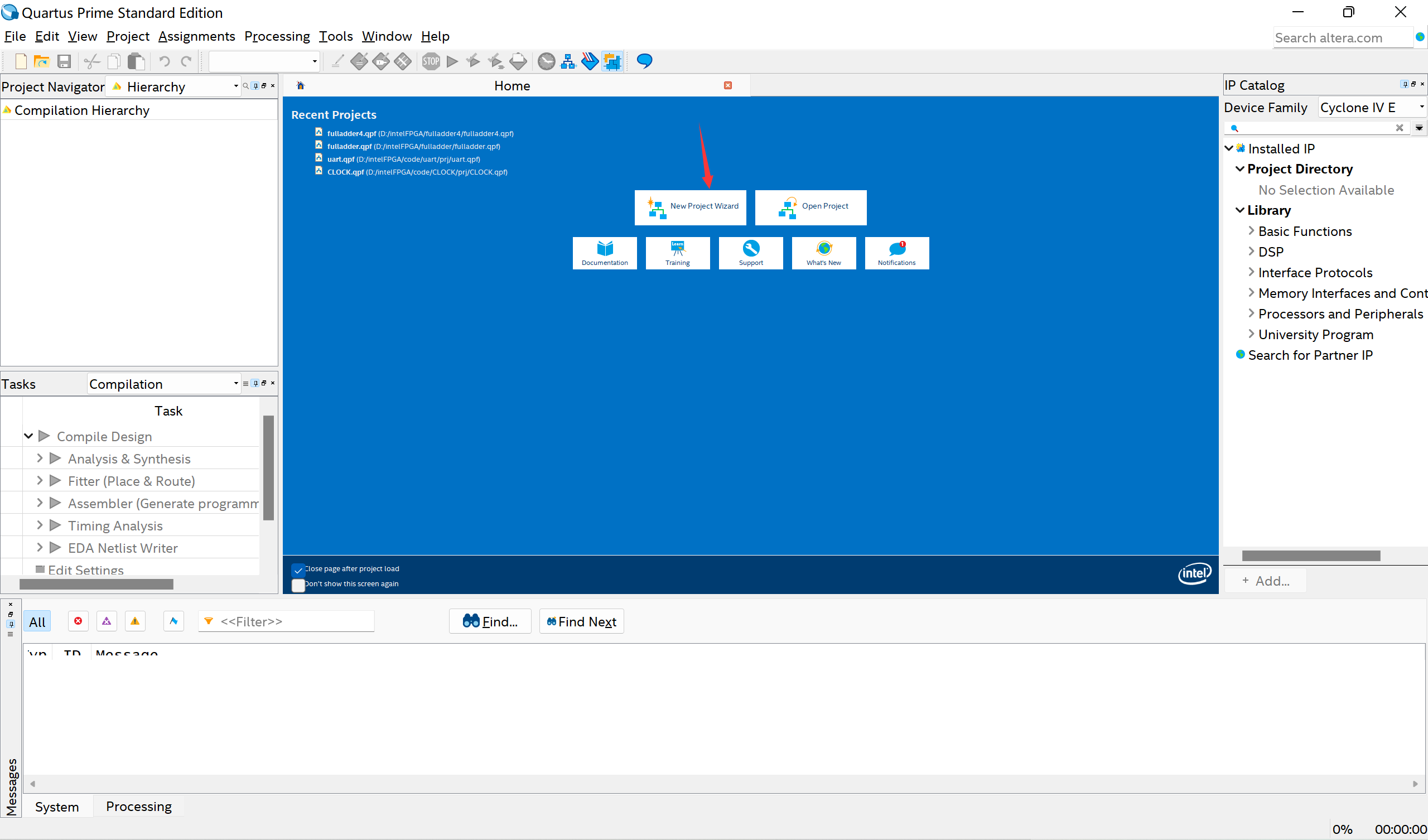Viewport: 1428px width, 840px height.
Task: Toggle the warnings message filter
Action: [x=135, y=621]
